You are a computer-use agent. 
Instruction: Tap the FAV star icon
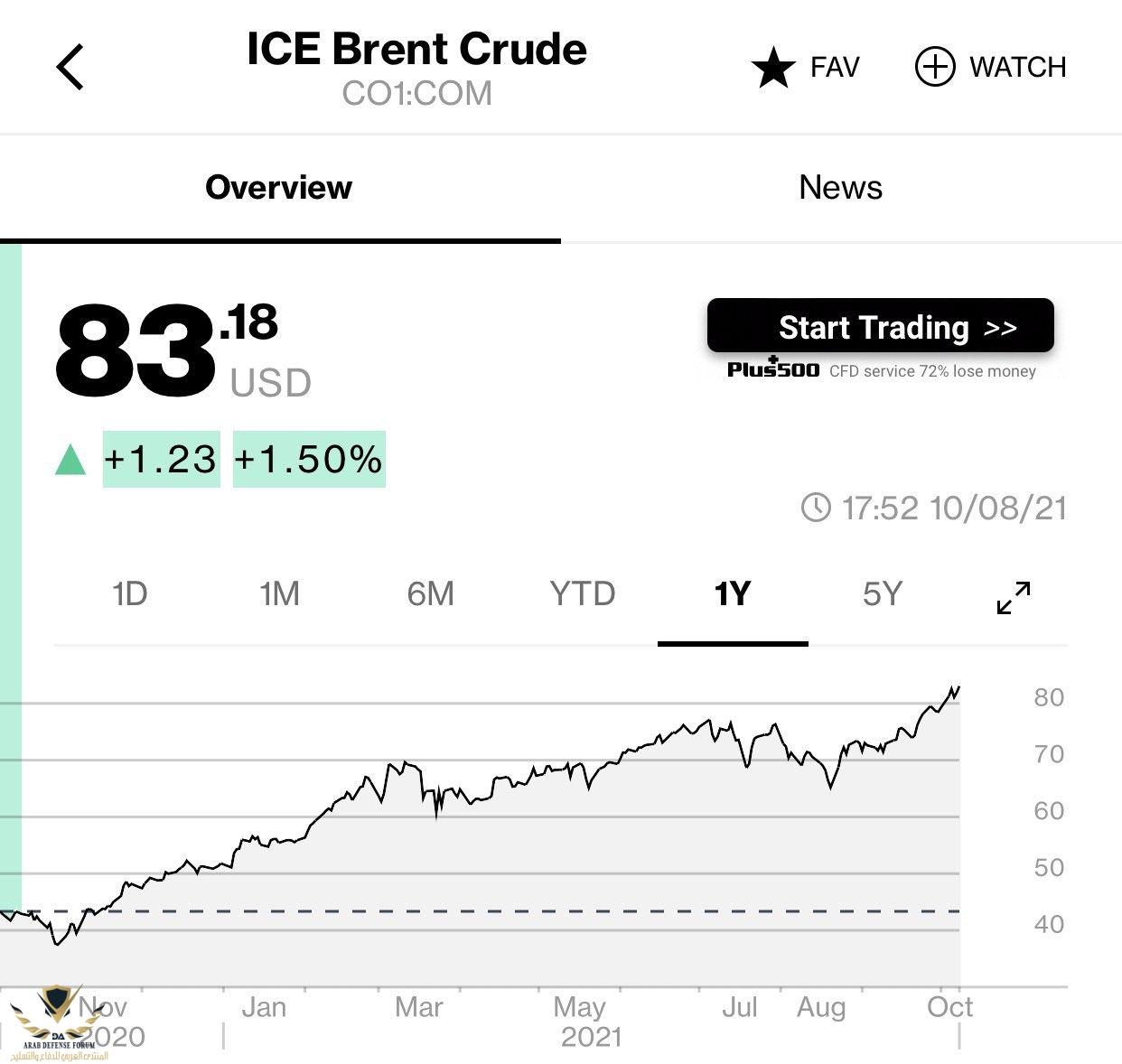click(773, 68)
